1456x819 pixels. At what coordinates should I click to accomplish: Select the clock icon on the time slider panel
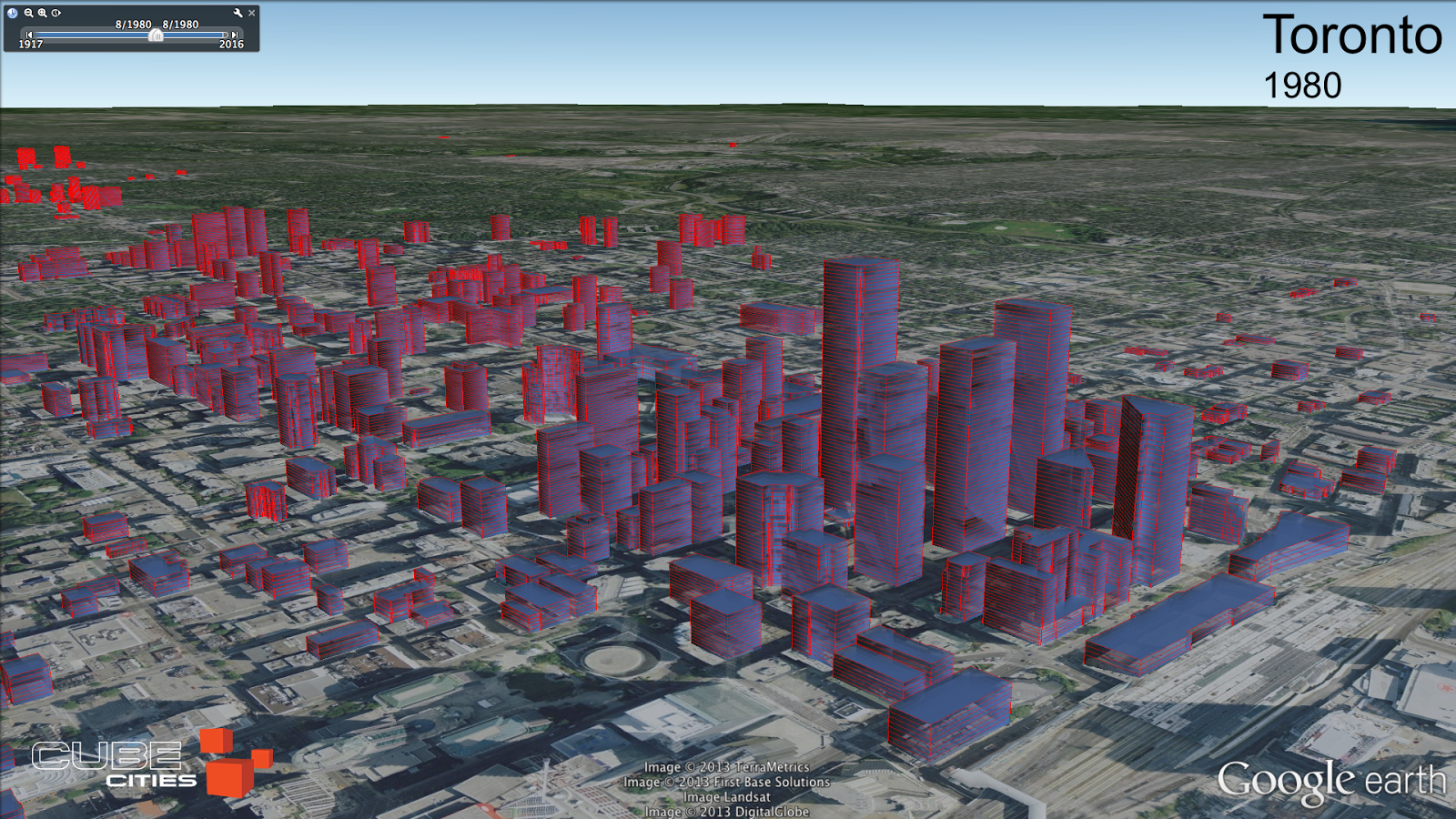pyautogui.click(x=12, y=14)
